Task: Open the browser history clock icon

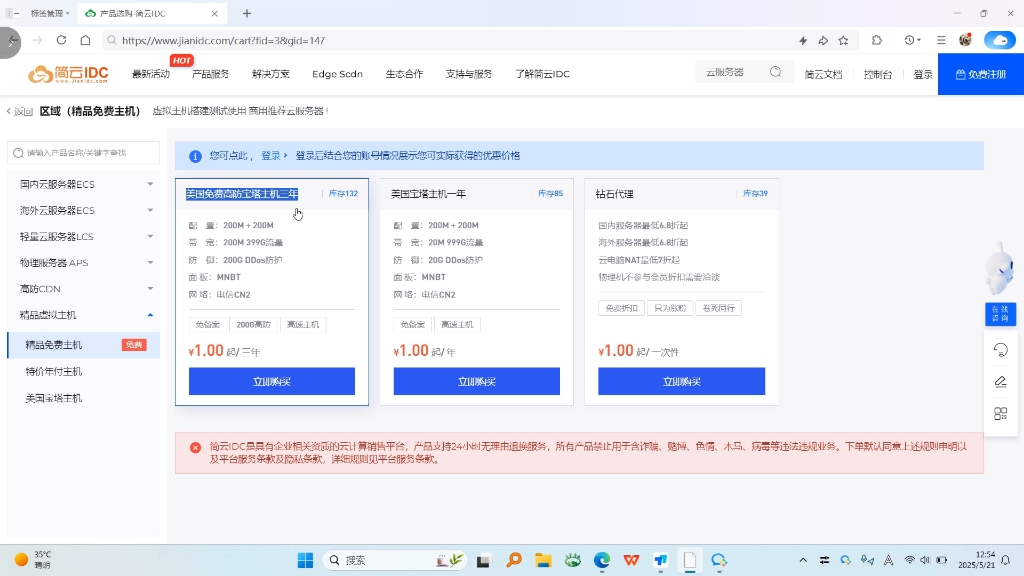Action: click(912, 40)
